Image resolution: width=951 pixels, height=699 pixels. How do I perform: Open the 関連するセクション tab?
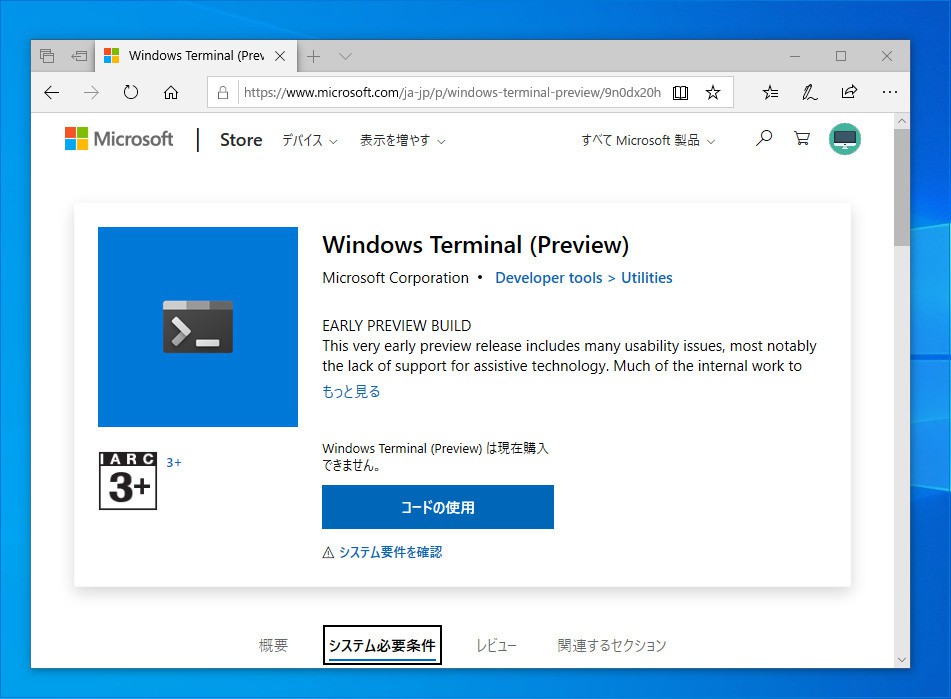pyautogui.click(x=611, y=645)
